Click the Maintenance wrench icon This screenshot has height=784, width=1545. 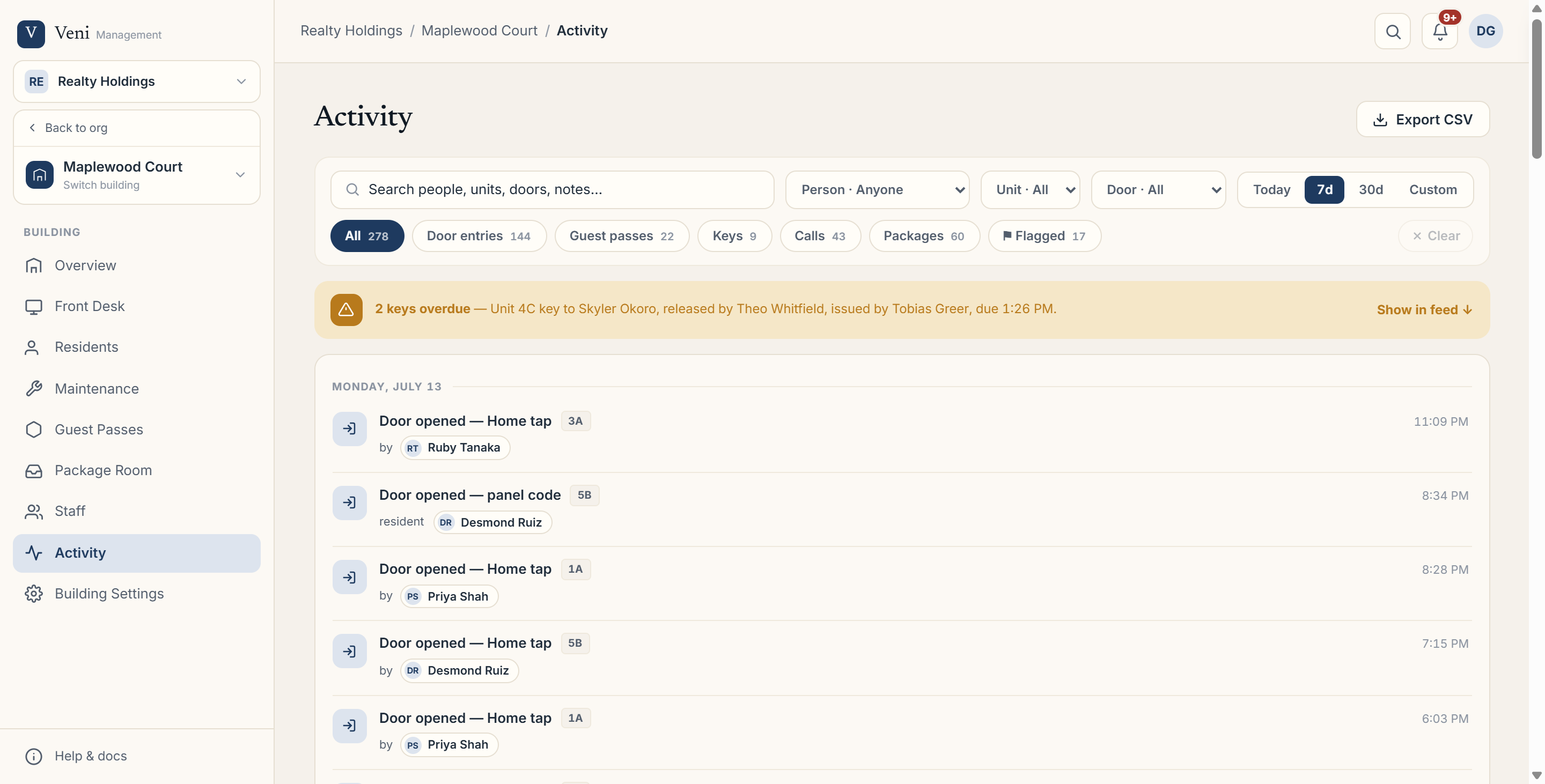pyautogui.click(x=34, y=388)
